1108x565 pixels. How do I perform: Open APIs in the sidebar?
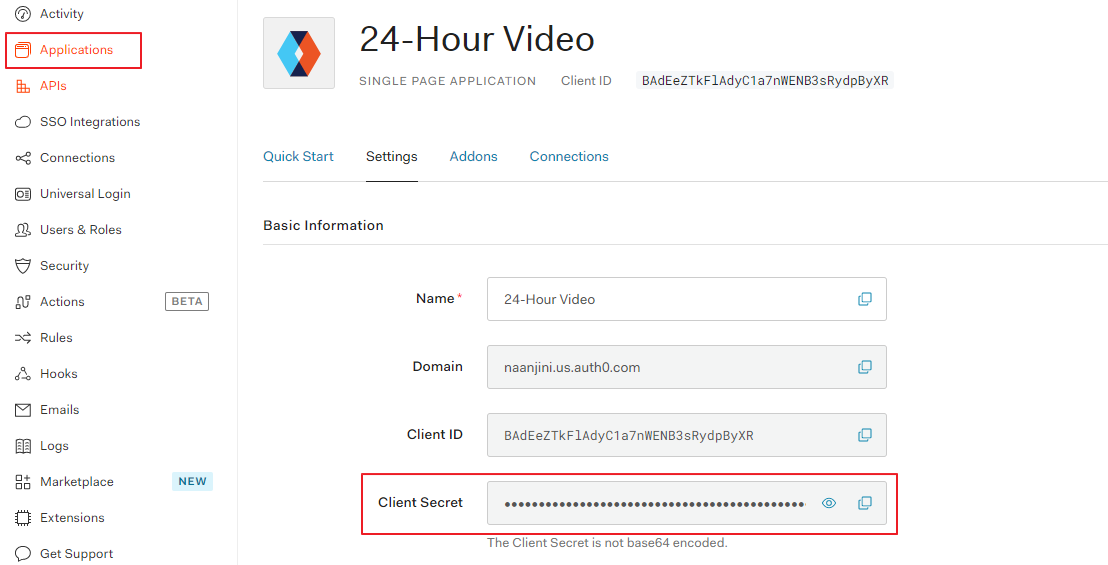(x=53, y=85)
